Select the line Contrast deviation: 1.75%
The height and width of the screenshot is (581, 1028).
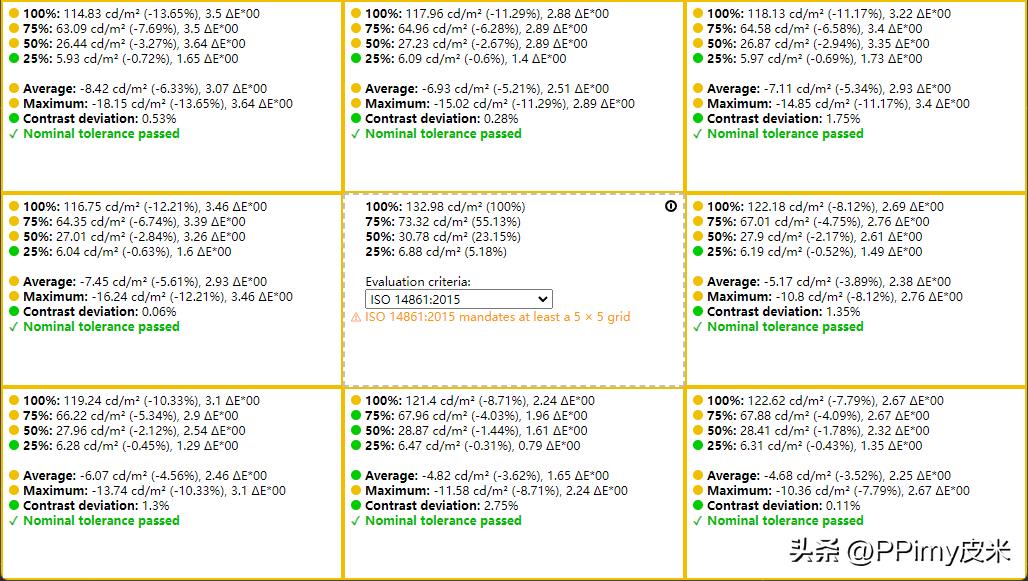pyautogui.click(x=783, y=119)
